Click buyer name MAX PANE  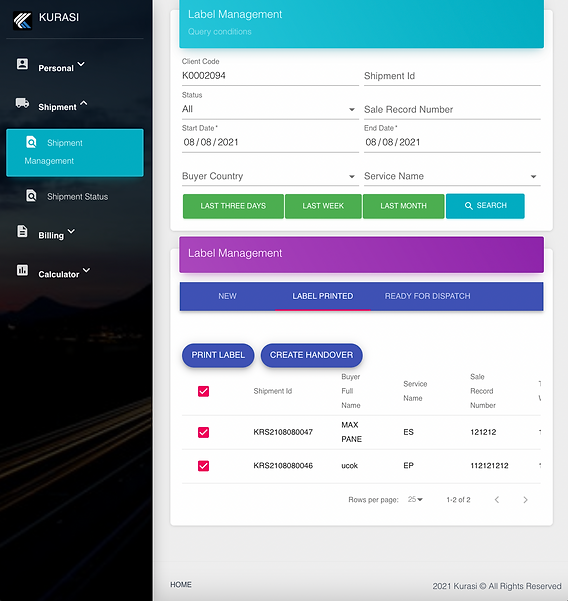pyautogui.click(x=351, y=432)
